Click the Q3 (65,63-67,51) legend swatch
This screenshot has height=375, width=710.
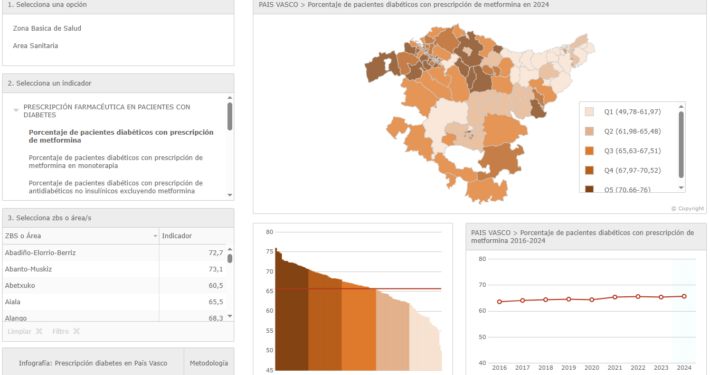(589, 151)
